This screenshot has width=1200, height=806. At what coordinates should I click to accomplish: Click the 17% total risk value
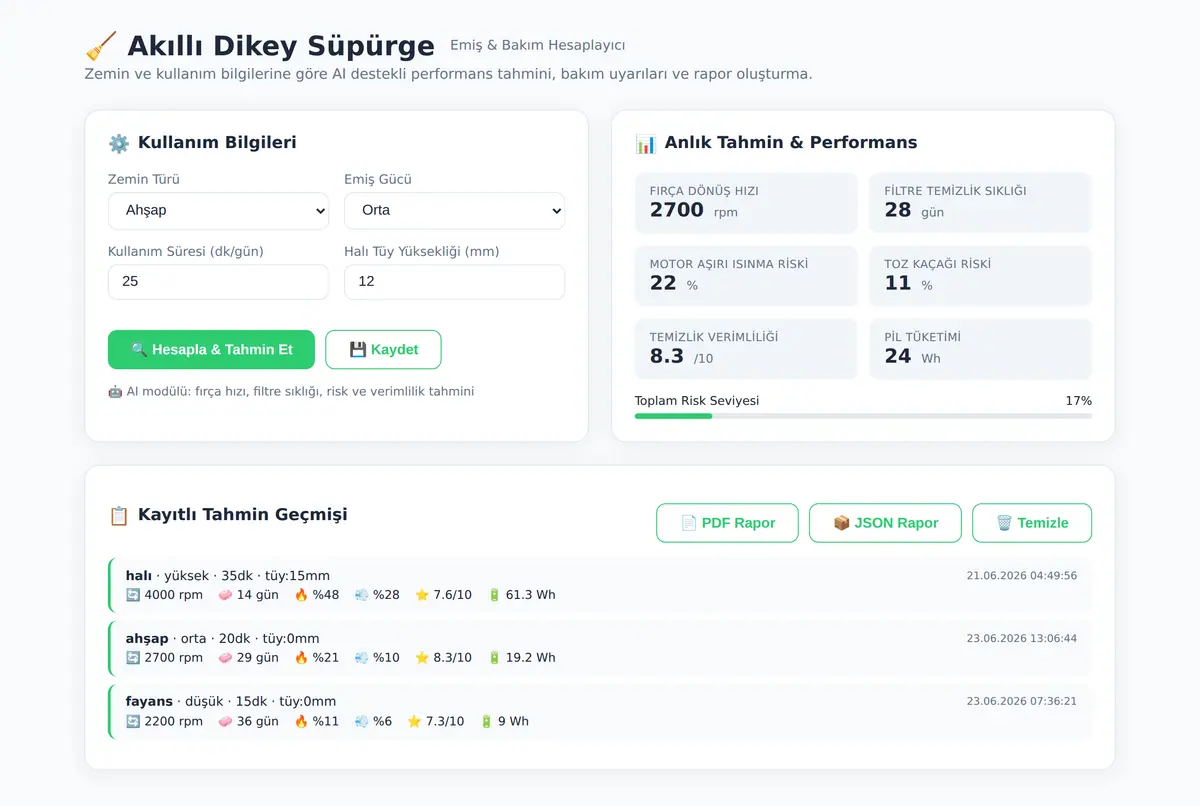click(x=1078, y=401)
